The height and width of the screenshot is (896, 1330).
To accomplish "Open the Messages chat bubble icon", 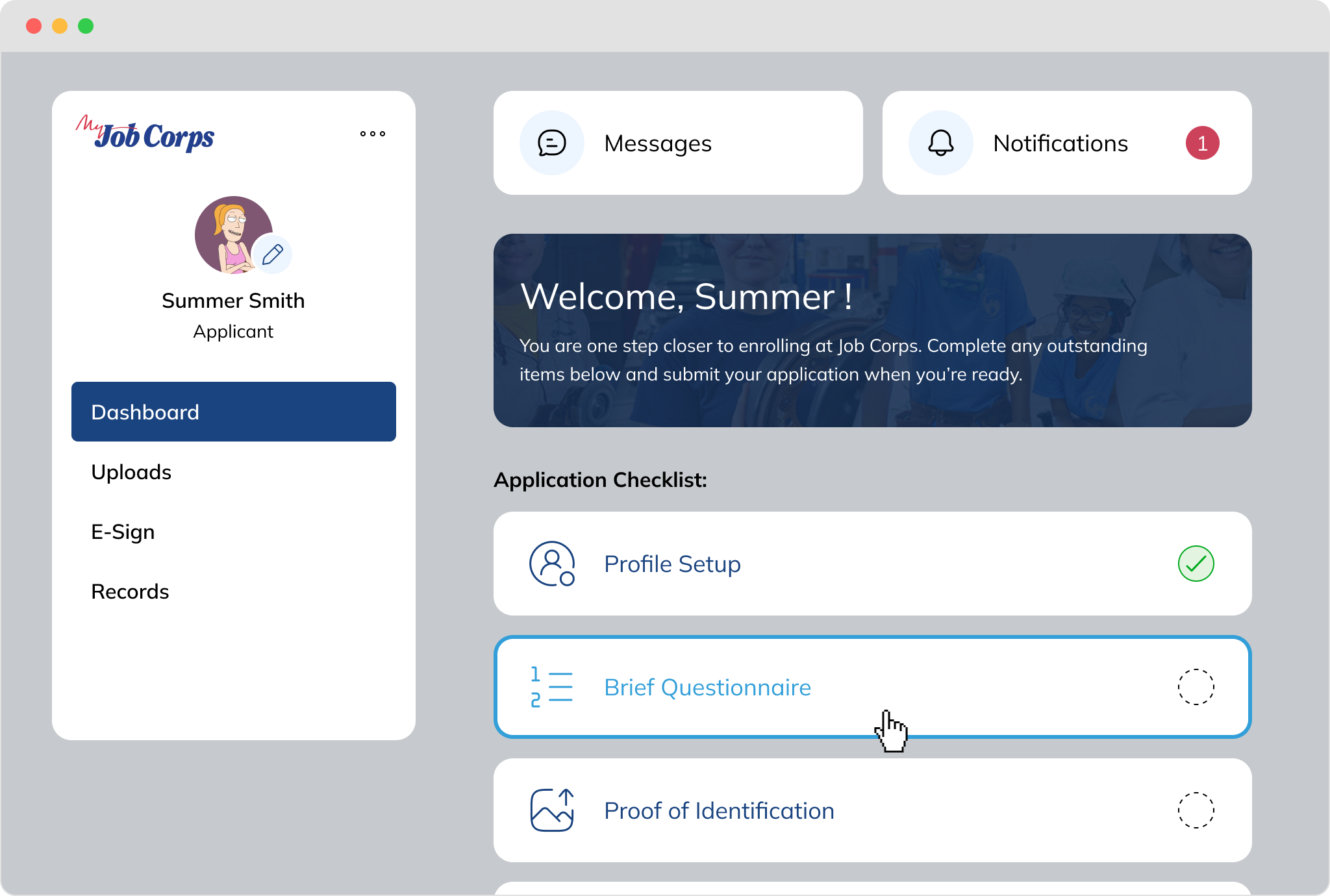I will [552, 143].
